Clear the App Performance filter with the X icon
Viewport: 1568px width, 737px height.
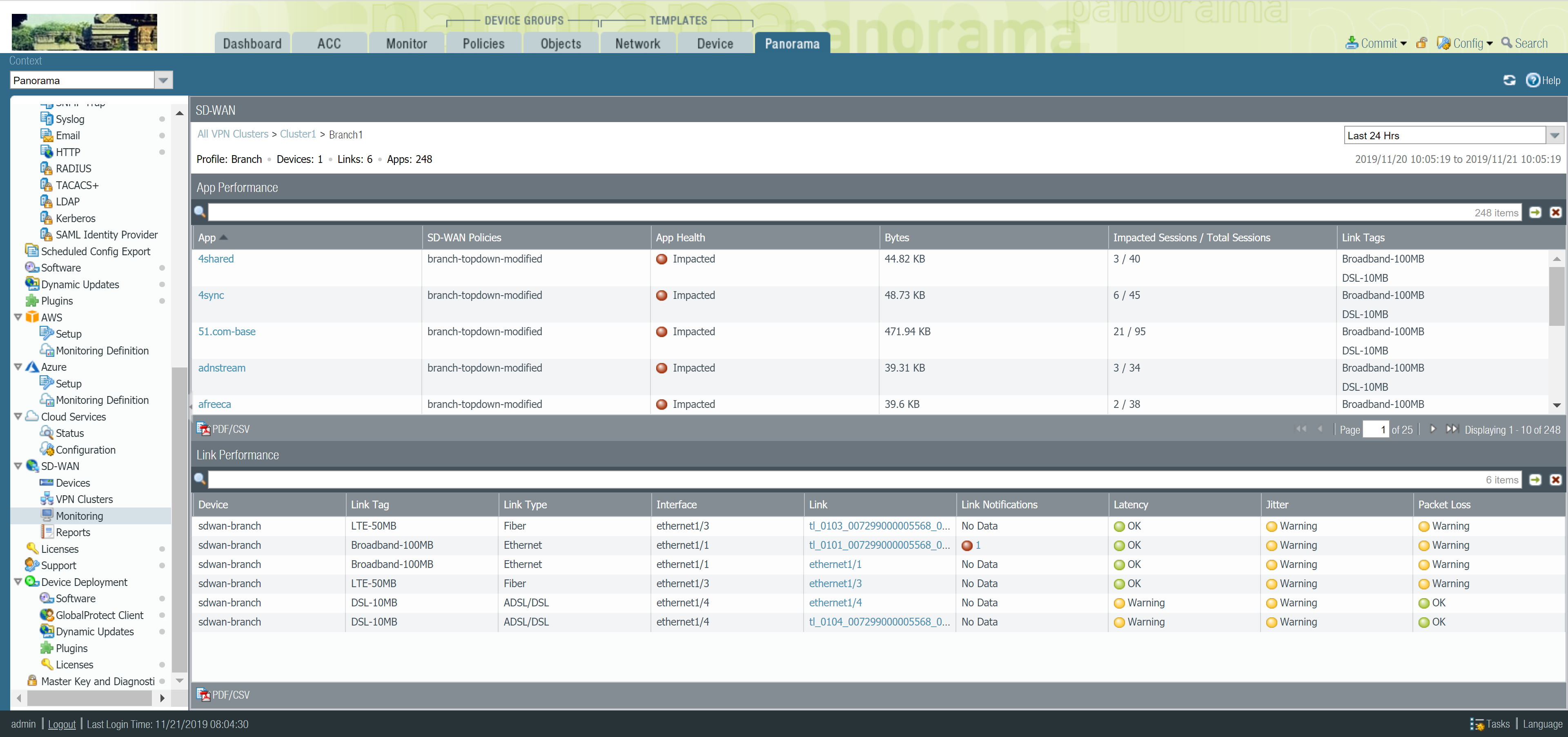click(x=1555, y=212)
